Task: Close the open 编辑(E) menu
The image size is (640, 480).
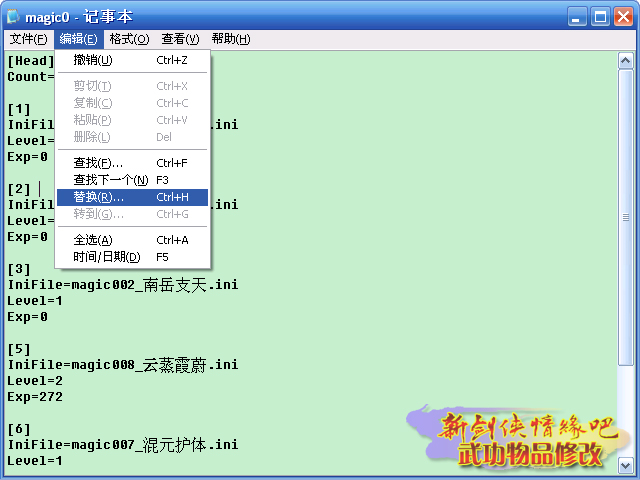Action: click(x=78, y=39)
